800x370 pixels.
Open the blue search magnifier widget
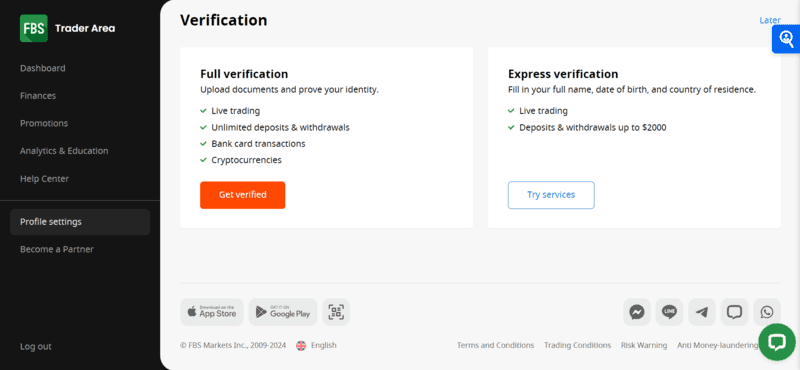pyautogui.click(x=786, y=39)
